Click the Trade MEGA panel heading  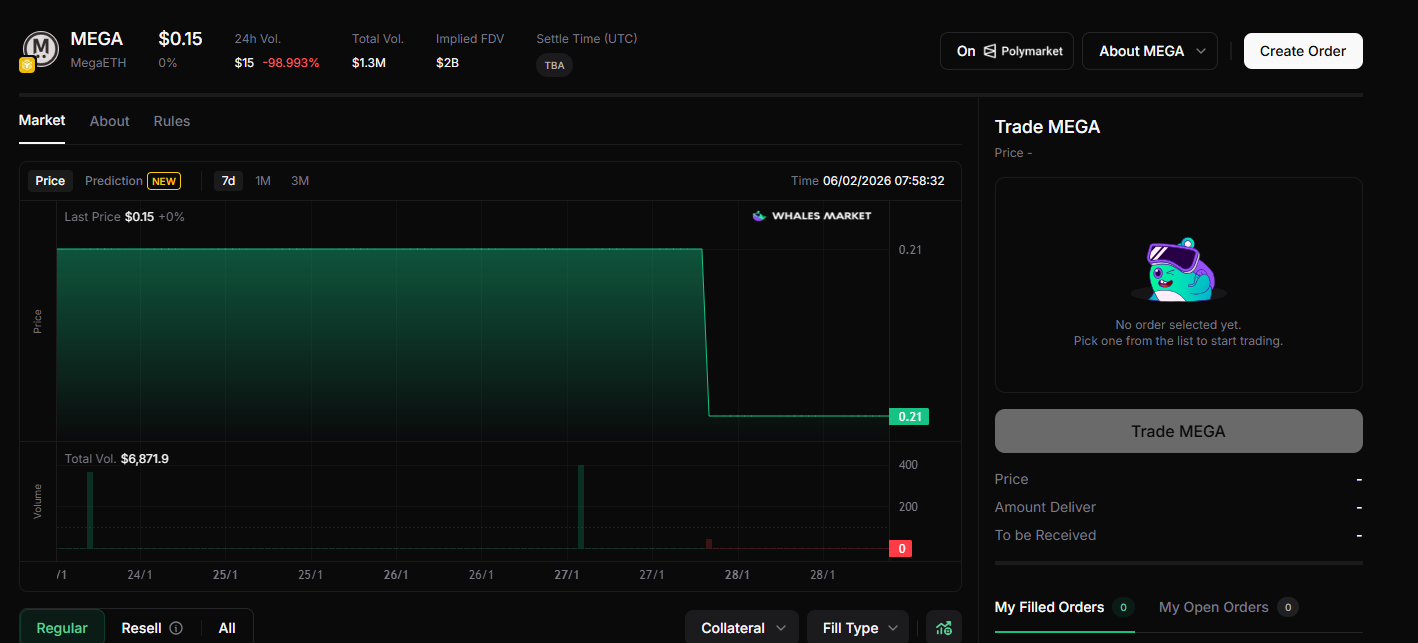click(x=1047, y=127)
